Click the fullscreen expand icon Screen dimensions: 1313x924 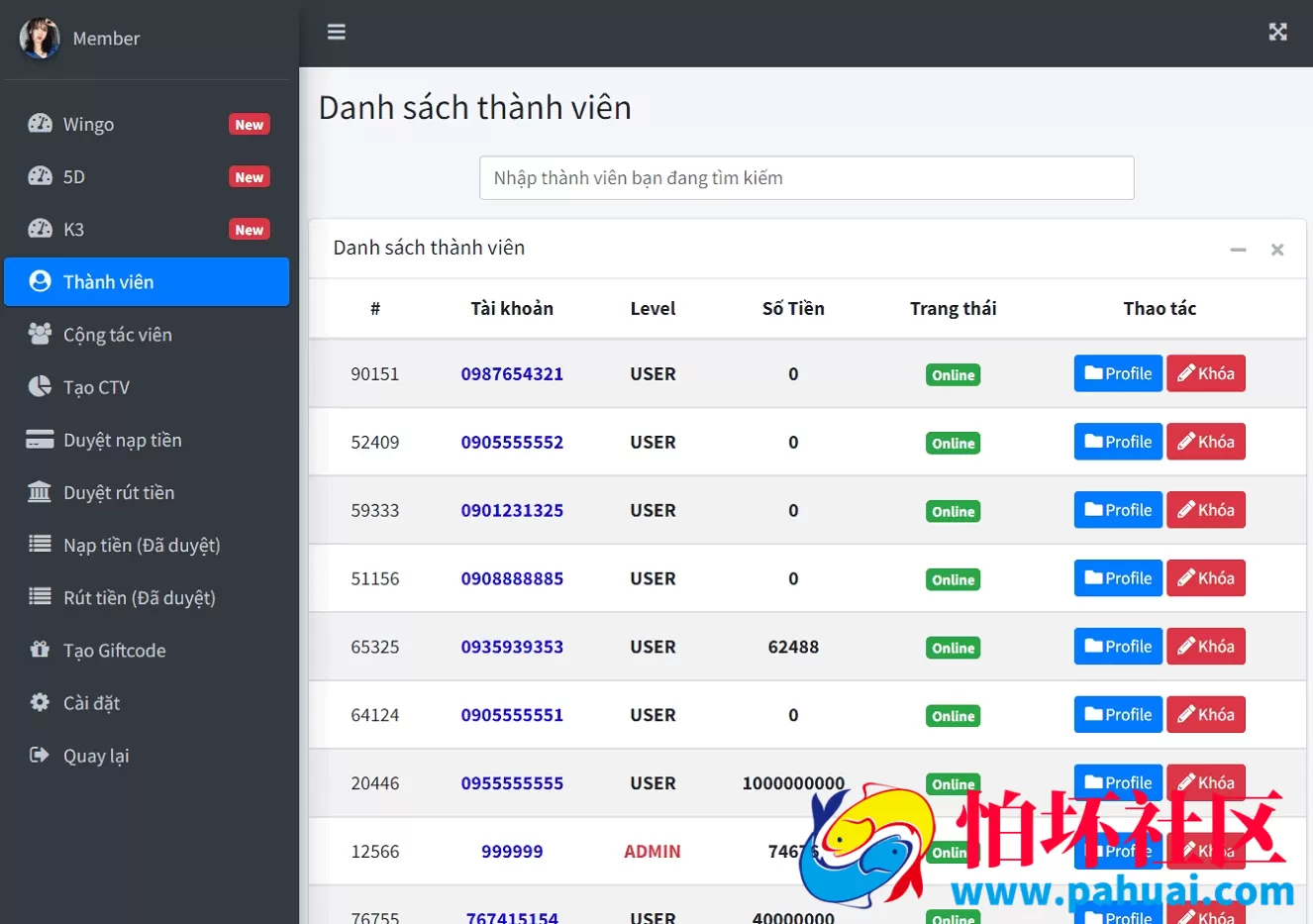click(1278, 32)
